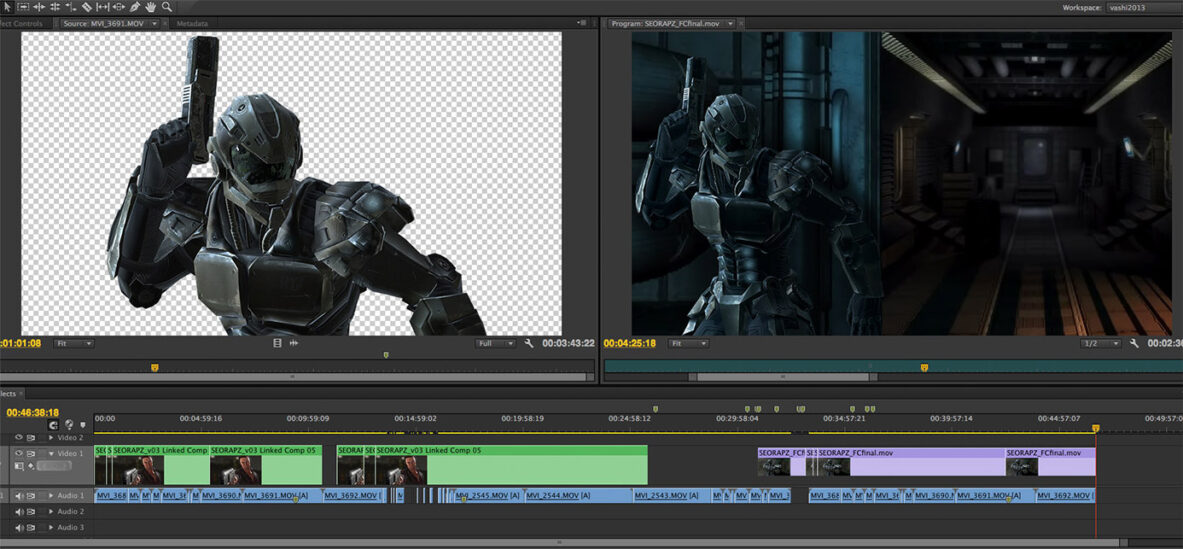Image resolution: width=1183 pixels, height=549 pixels.
Task: Click Program monitor timecode 00:04:25:18
Action: coord(629,343)
